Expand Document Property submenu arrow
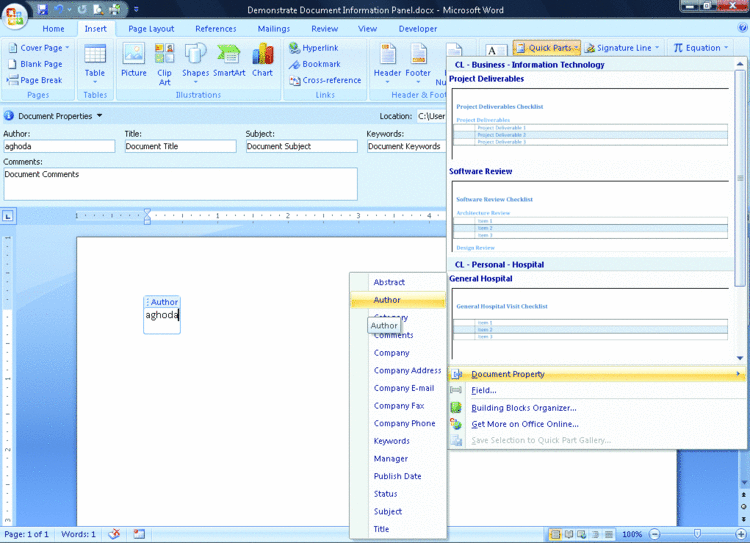The image size is (750, 543). click(x=738, y=374)
